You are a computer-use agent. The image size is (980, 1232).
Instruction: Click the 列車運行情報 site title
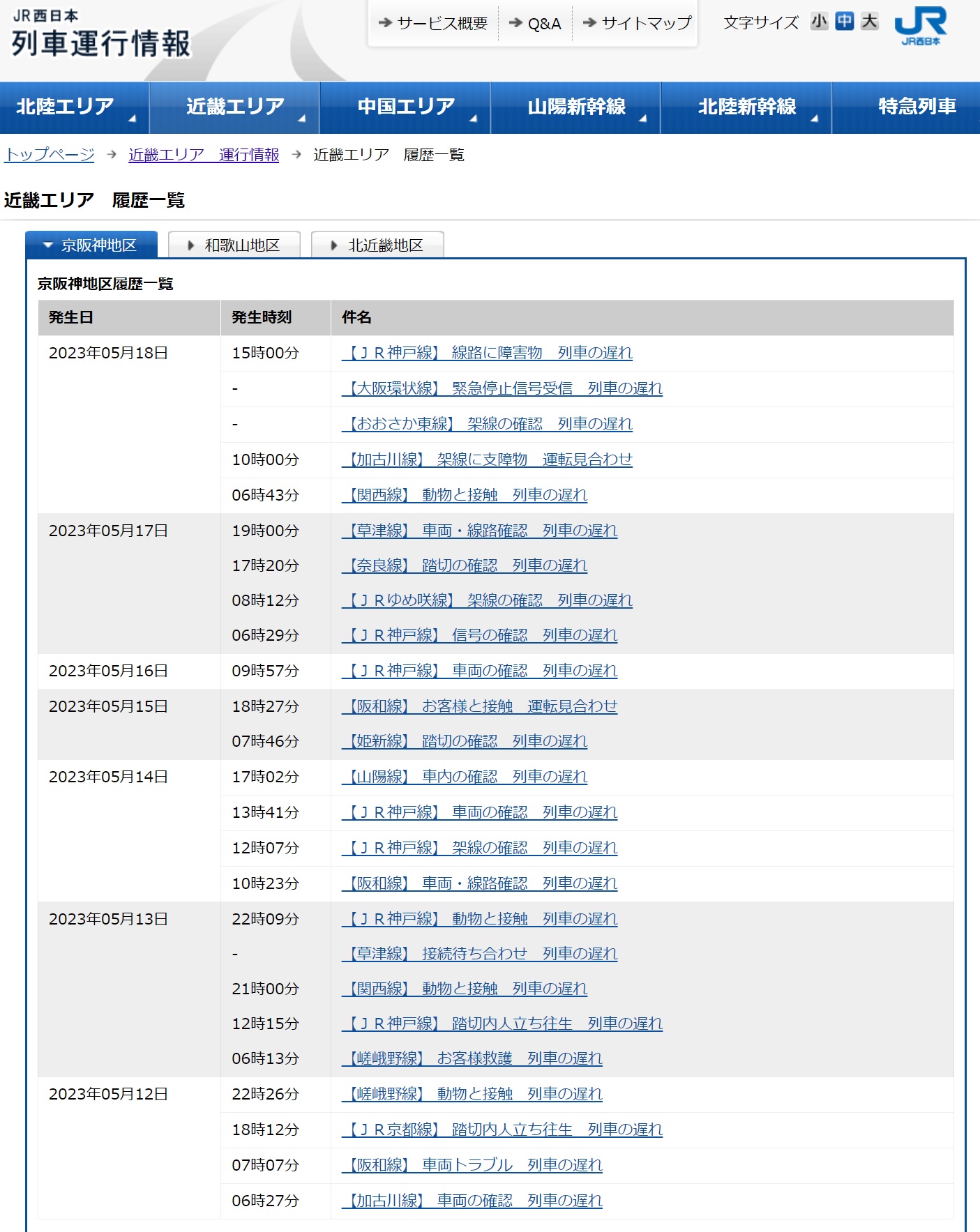pos(101,43)
